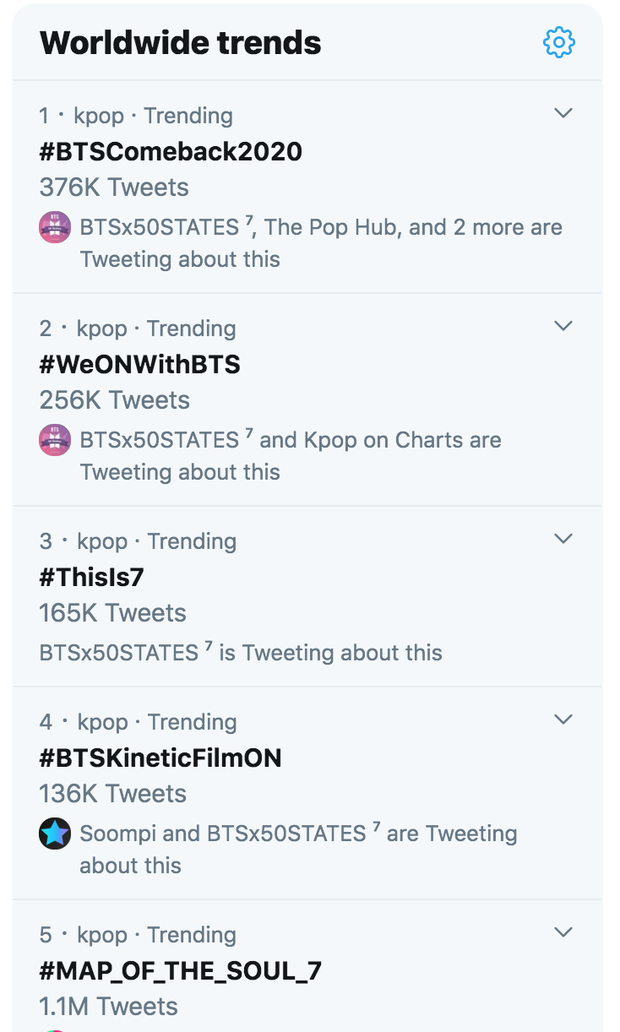This screenshot has width=620, height=1032.
Task: Open the #BTSComeback2020 hashtag
Action: [x=171, y=151]
